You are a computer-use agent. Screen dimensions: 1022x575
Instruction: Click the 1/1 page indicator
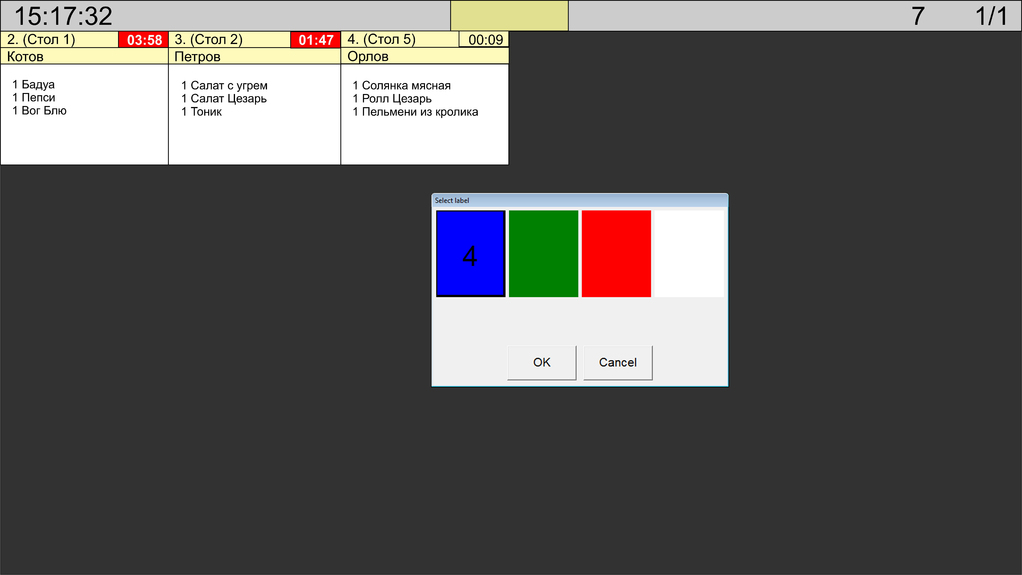pos(990,16)
